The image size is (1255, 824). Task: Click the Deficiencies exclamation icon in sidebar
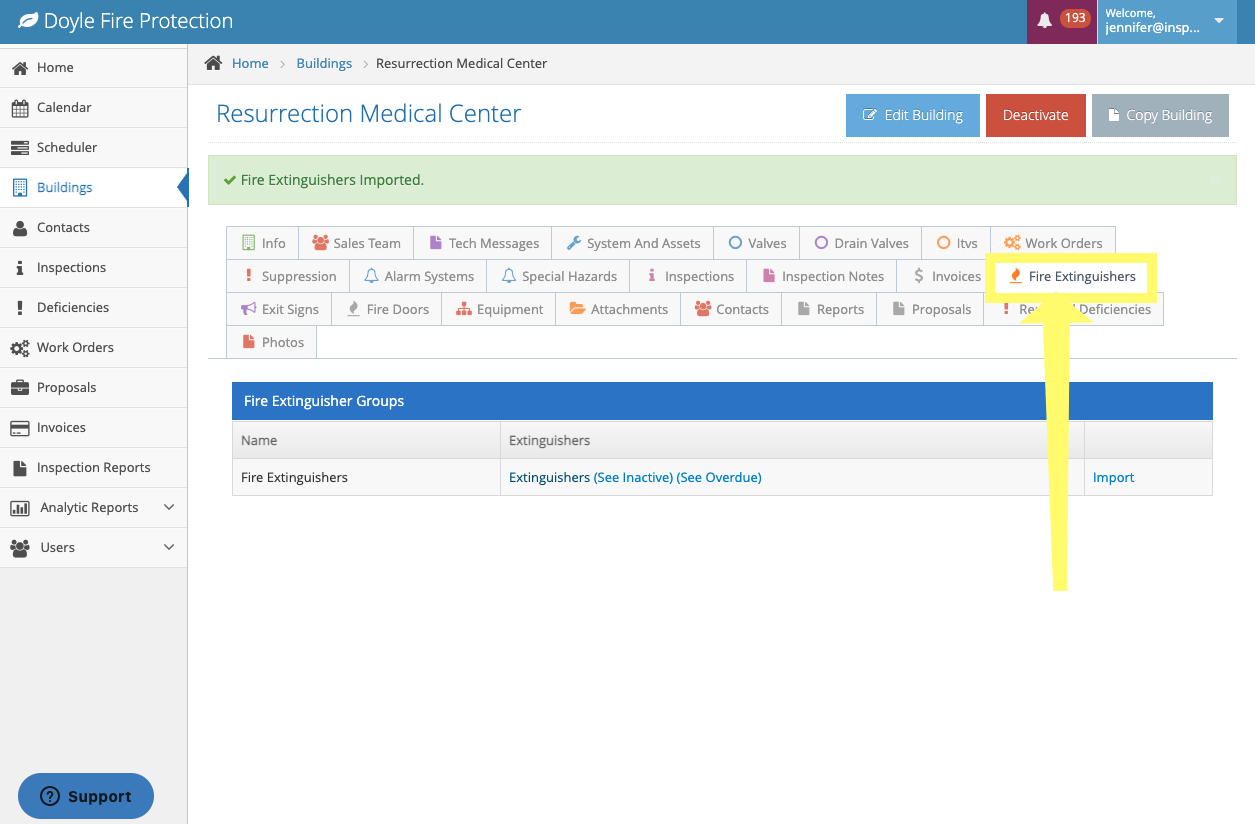19,308
